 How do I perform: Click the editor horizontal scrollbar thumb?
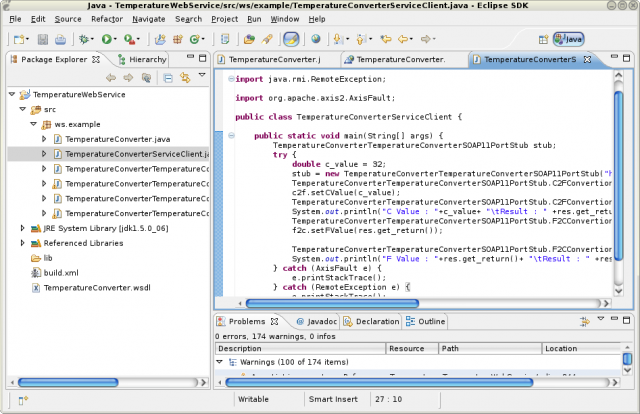[x=332, y=303]
